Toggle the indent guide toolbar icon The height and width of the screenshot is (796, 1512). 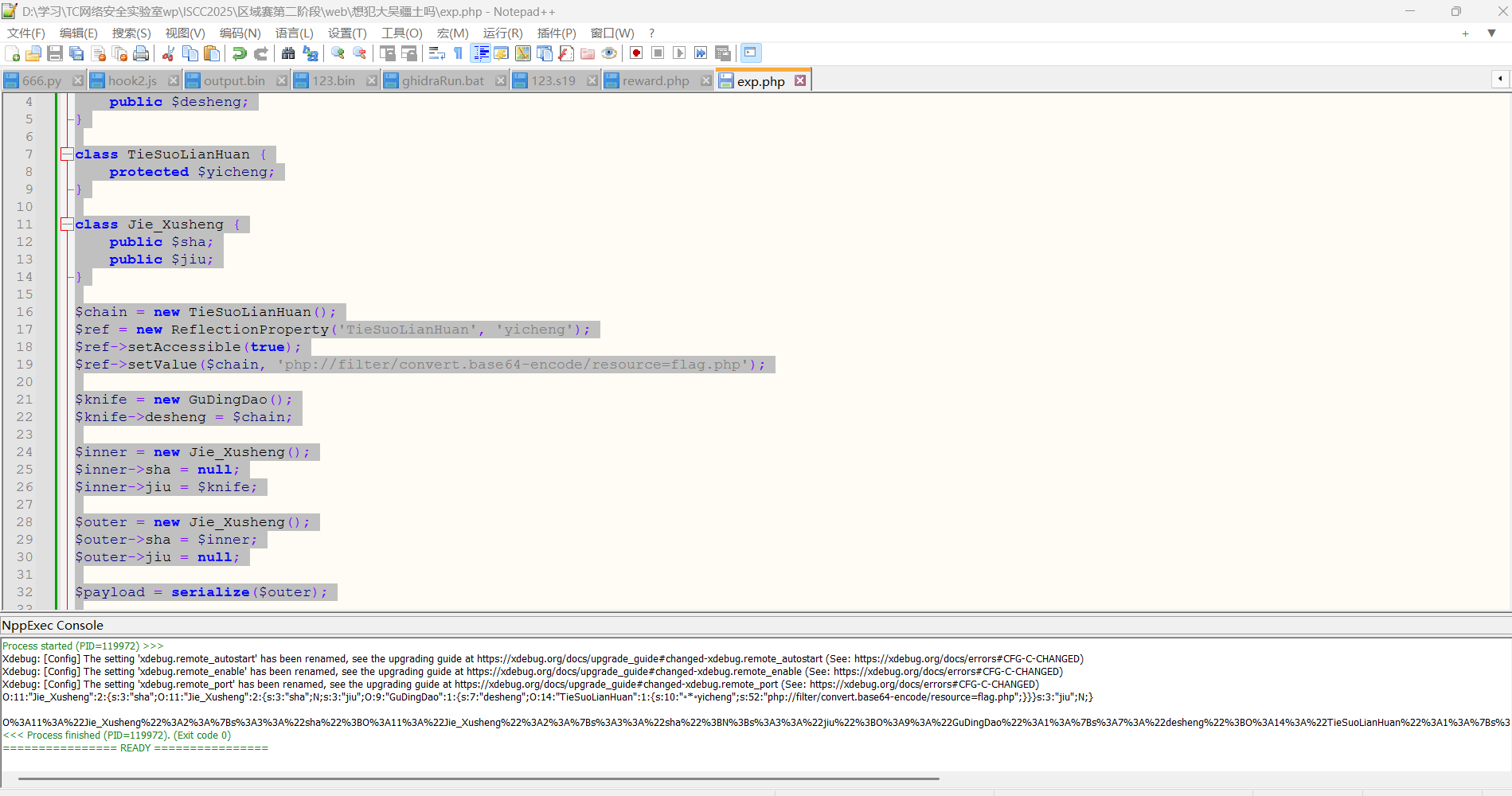tap(481, 53)
